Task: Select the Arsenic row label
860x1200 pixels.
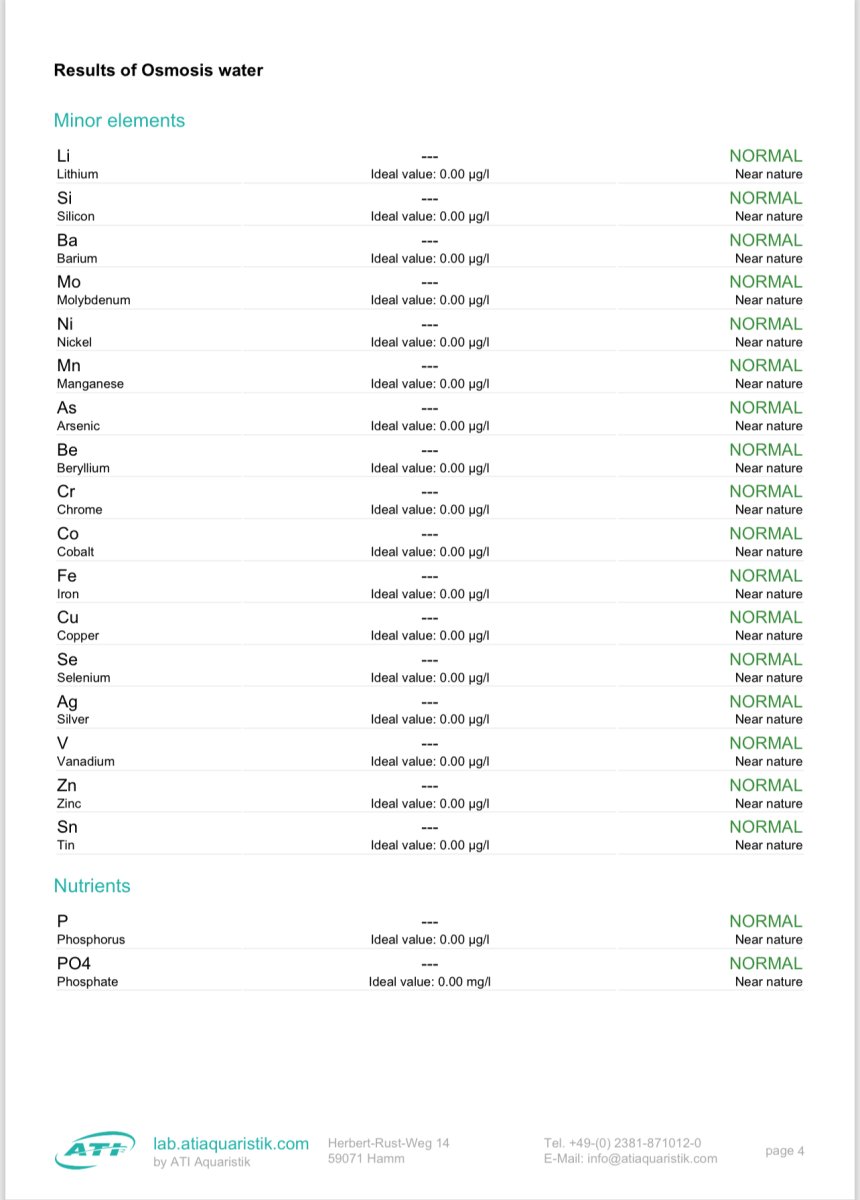Action: (x=78, y=426)
